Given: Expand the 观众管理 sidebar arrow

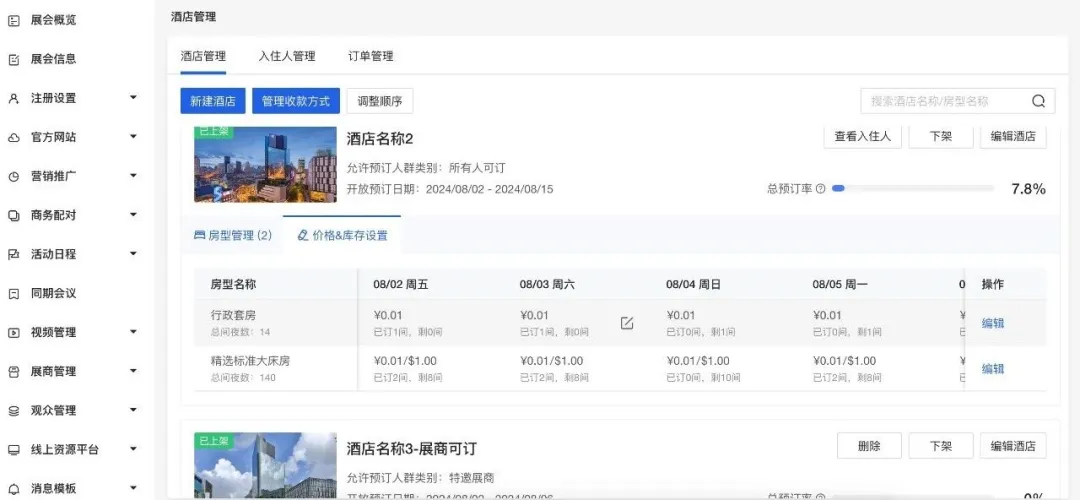Looking at the screenshot, I should pyautogui.click(x=133, y=410).
